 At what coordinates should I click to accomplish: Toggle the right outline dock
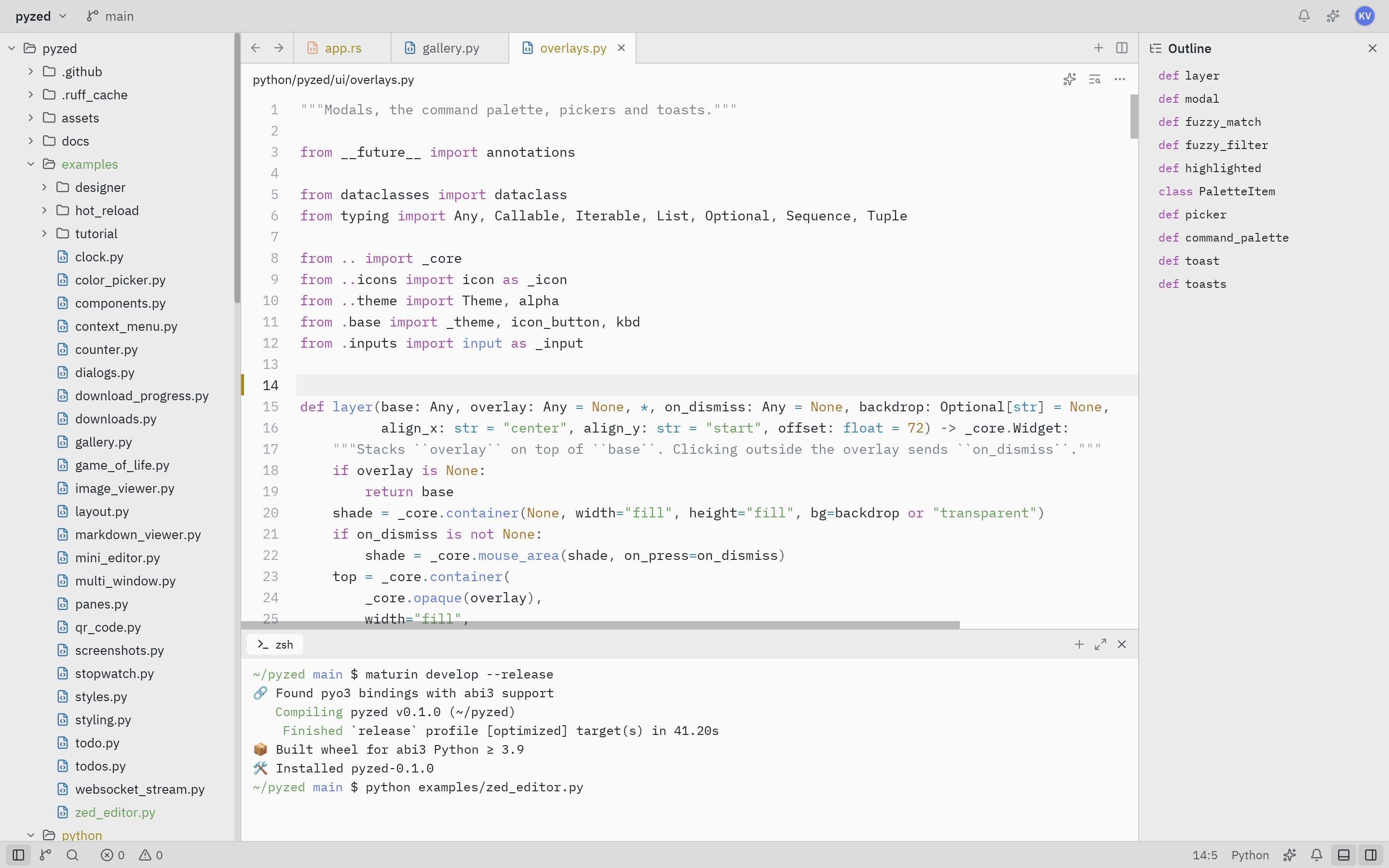click(x=1371, y=855)
